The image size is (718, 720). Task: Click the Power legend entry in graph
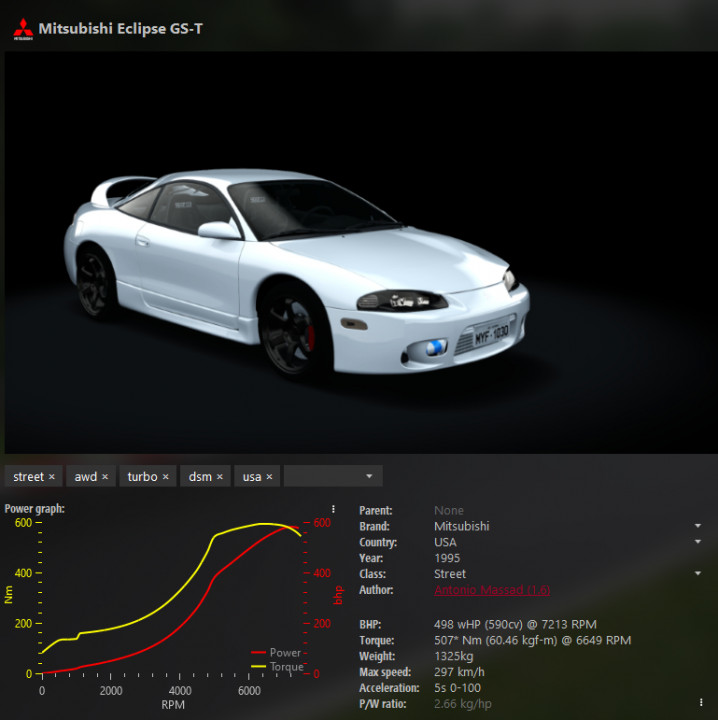[276, 652]
